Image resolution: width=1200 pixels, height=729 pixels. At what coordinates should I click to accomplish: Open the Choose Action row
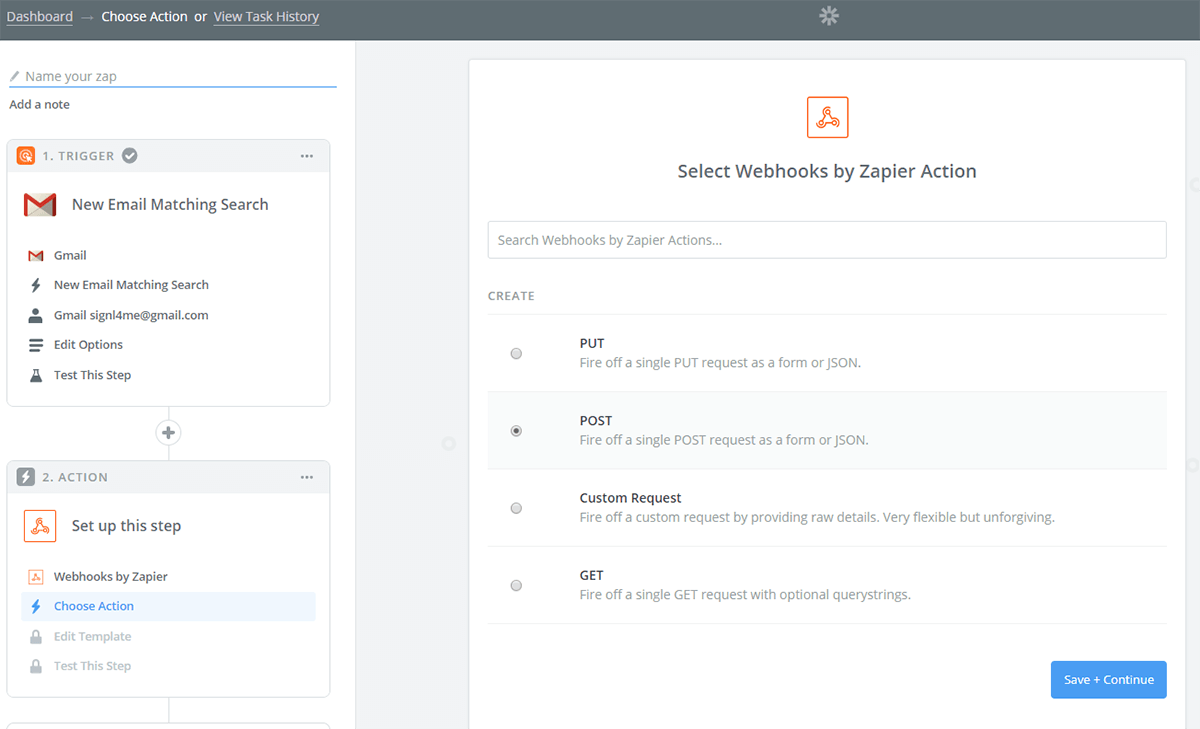[x=168, y=606]
